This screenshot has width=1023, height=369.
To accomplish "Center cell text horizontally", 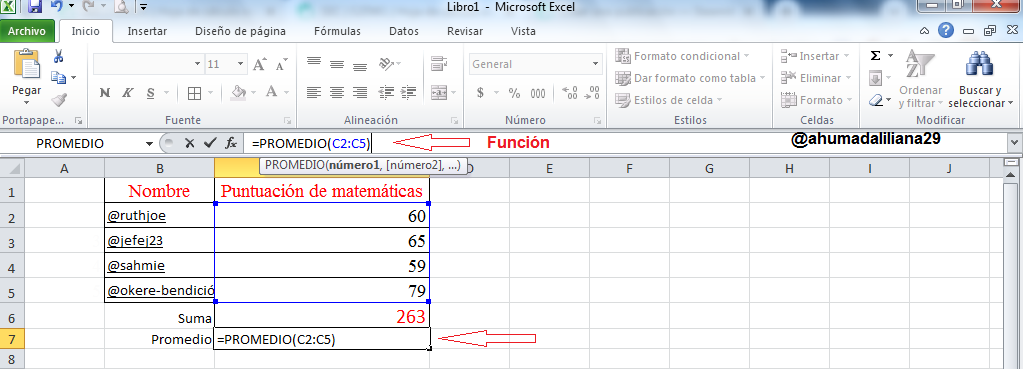I will click(337, 93).
